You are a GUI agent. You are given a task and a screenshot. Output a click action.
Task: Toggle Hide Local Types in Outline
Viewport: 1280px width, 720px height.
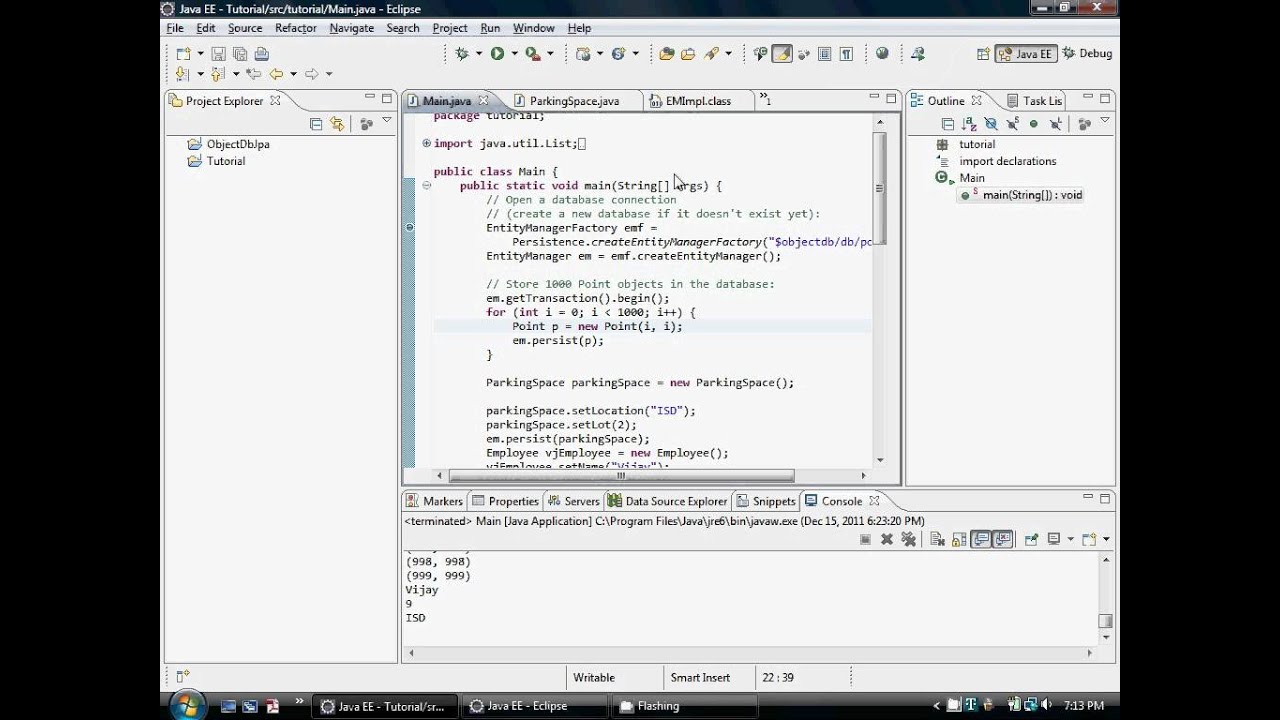pos(1055,124)
